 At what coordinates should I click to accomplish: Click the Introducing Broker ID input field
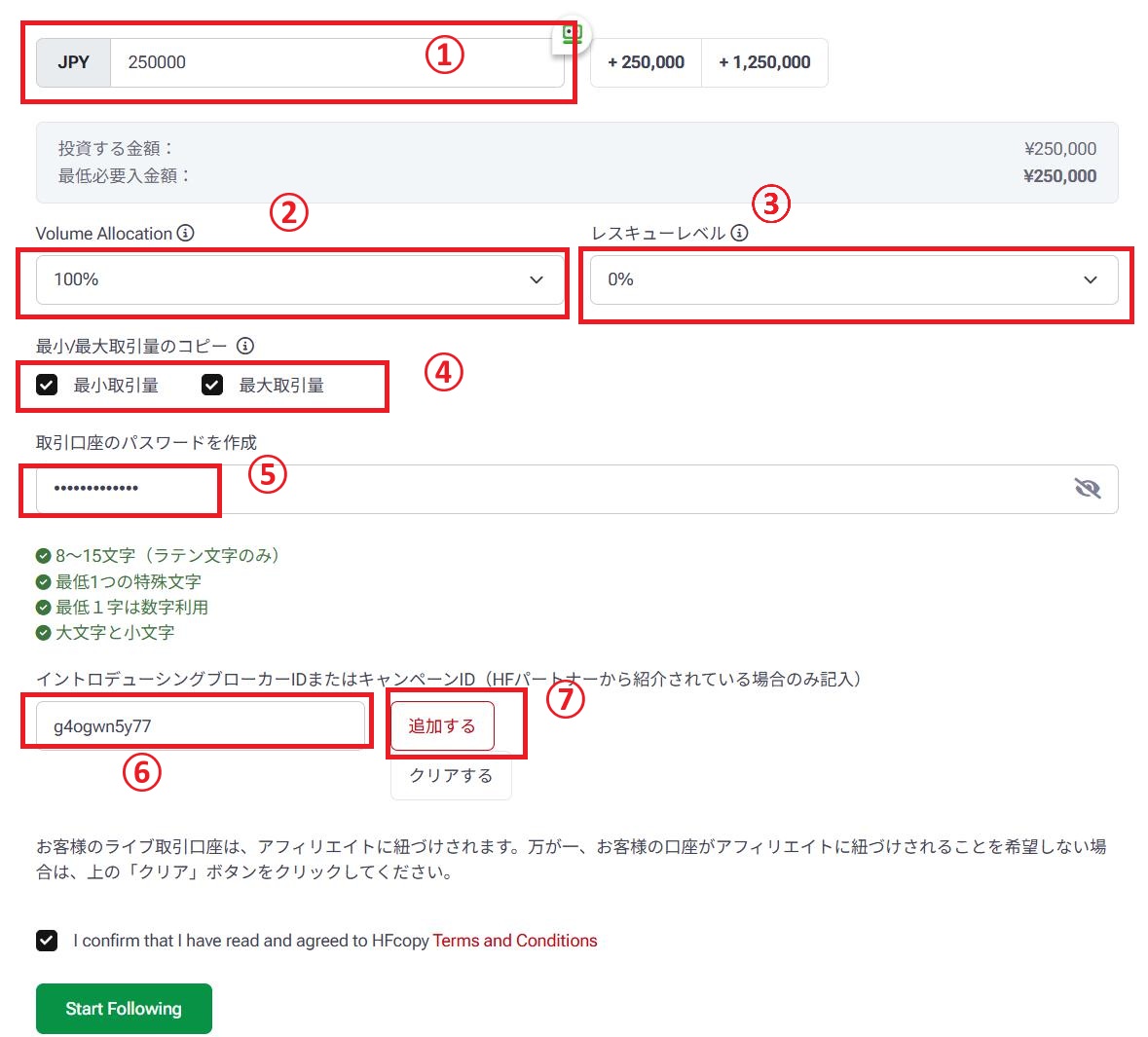click(x=200, y=726)
